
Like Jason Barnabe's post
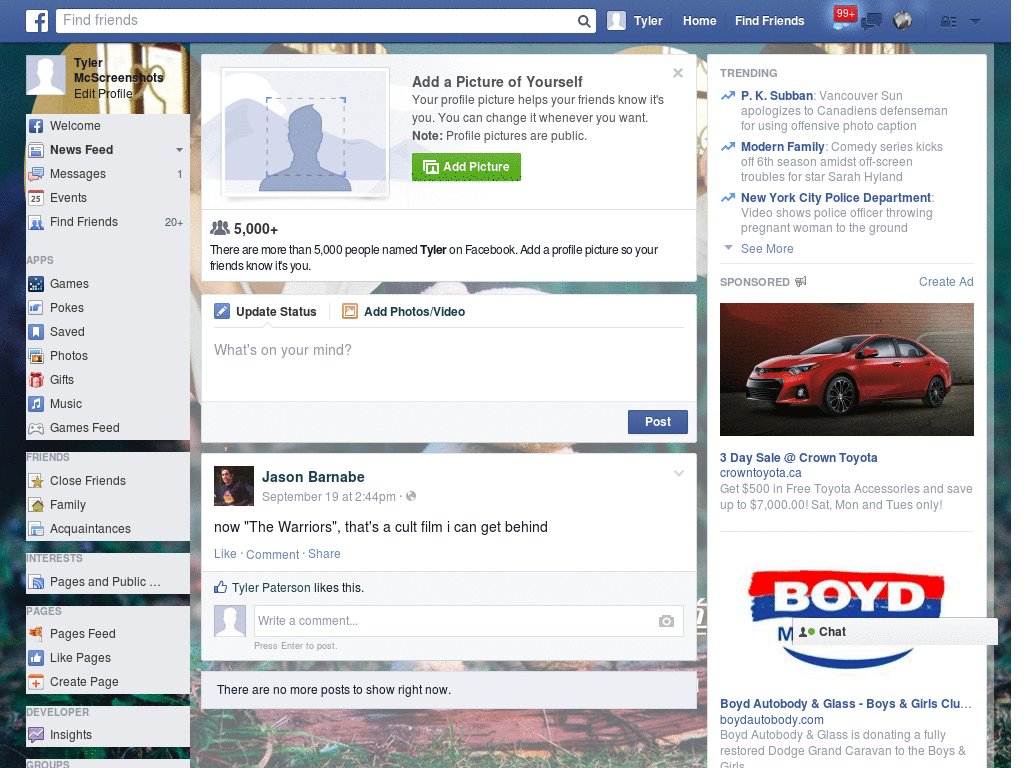[x=225, y=554]
